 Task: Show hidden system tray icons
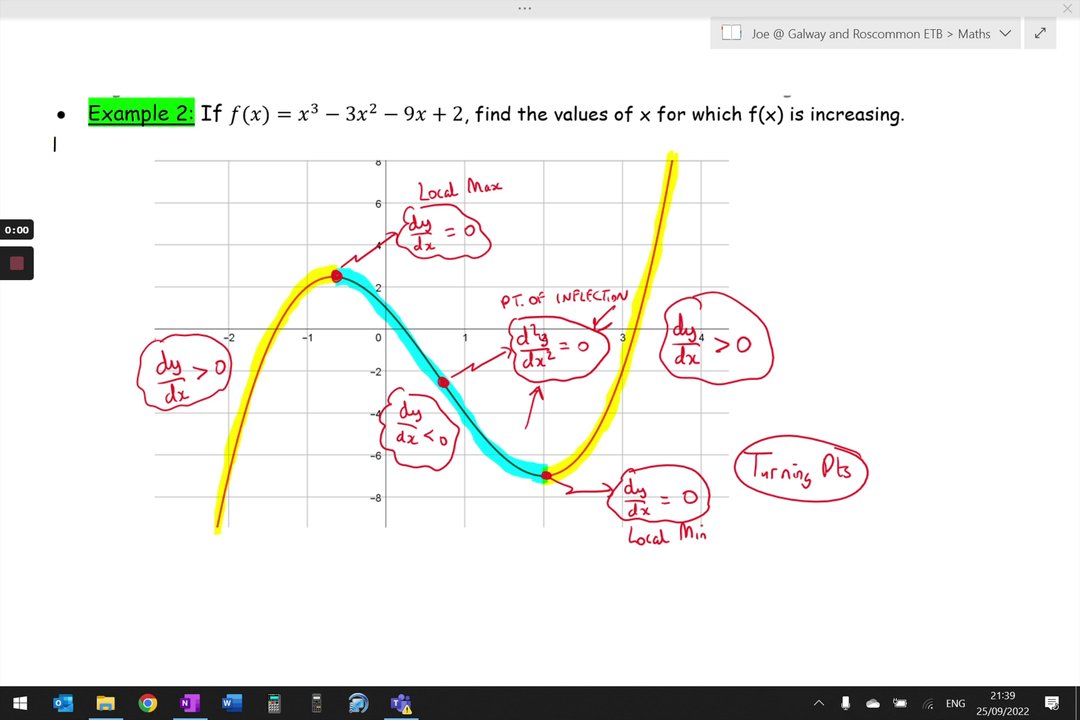click(x=818, y=703)
